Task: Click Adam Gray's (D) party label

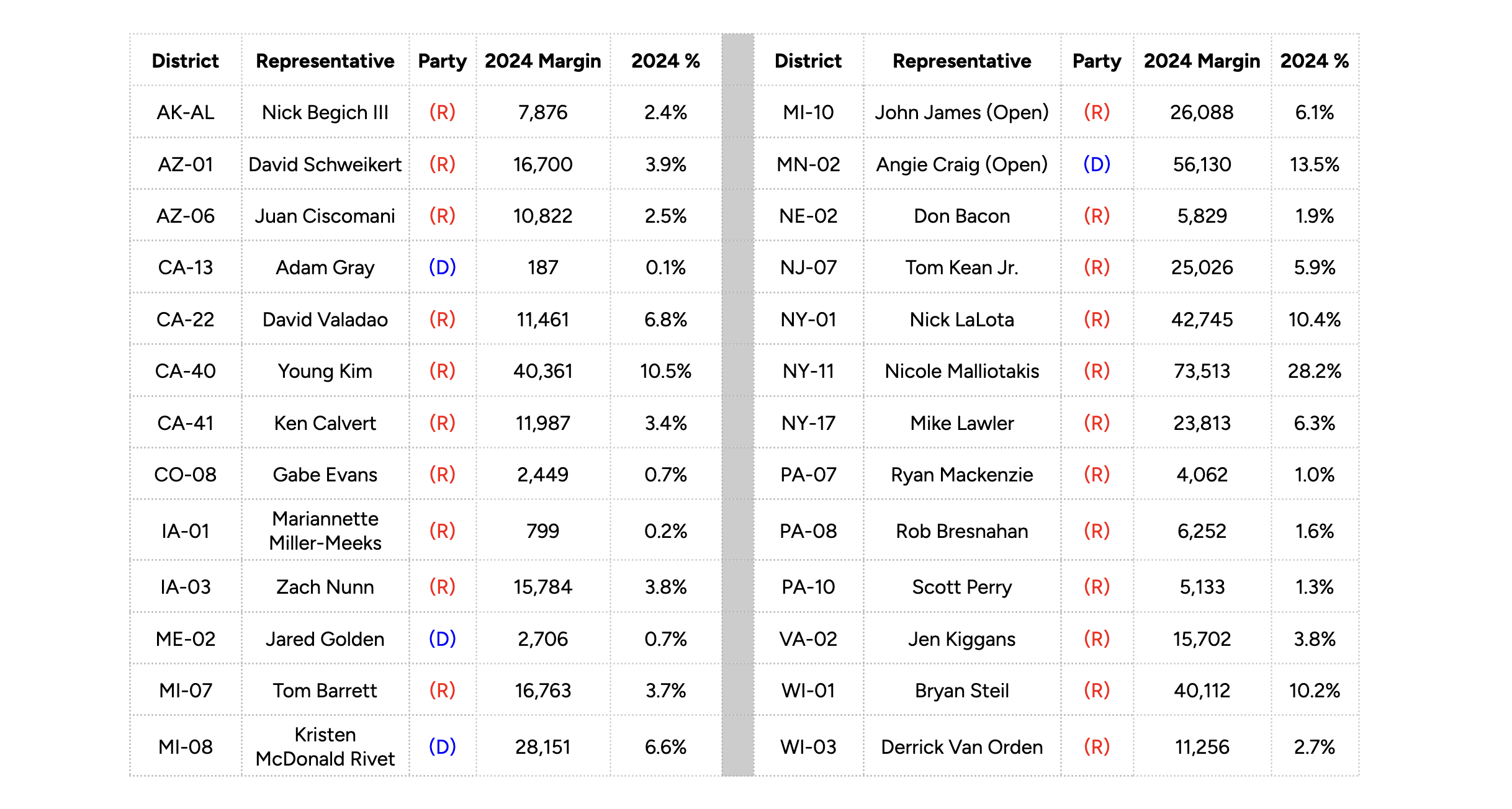Action: click(442, 267)
